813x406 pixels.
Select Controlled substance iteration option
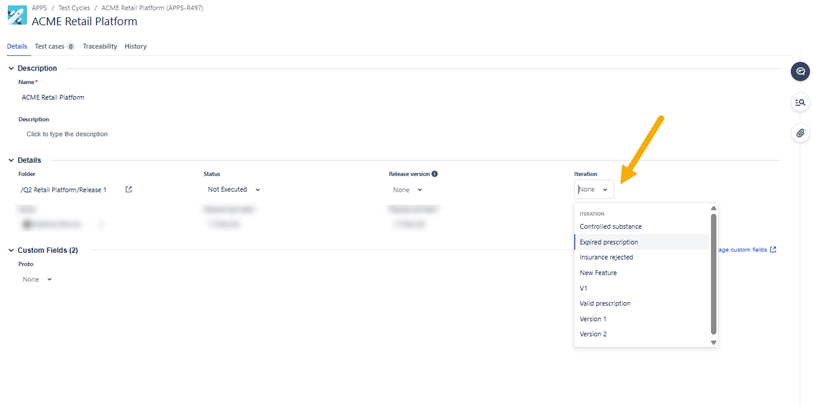click(642, 227)
